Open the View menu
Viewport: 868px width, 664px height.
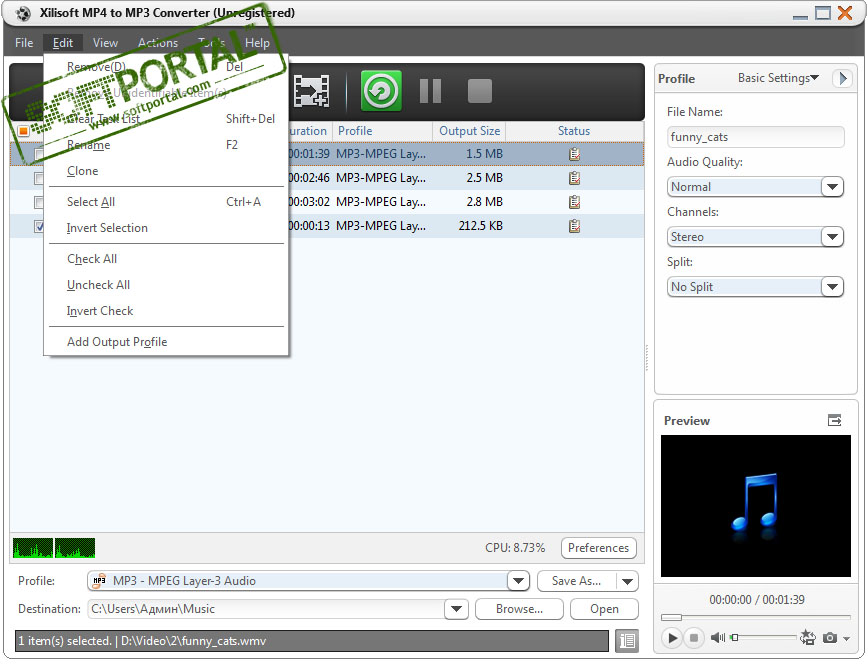[105, 43]
